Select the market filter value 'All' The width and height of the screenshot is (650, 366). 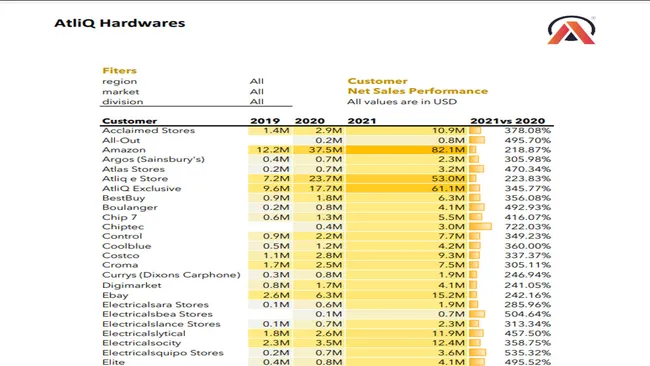(x=257, y=92)
